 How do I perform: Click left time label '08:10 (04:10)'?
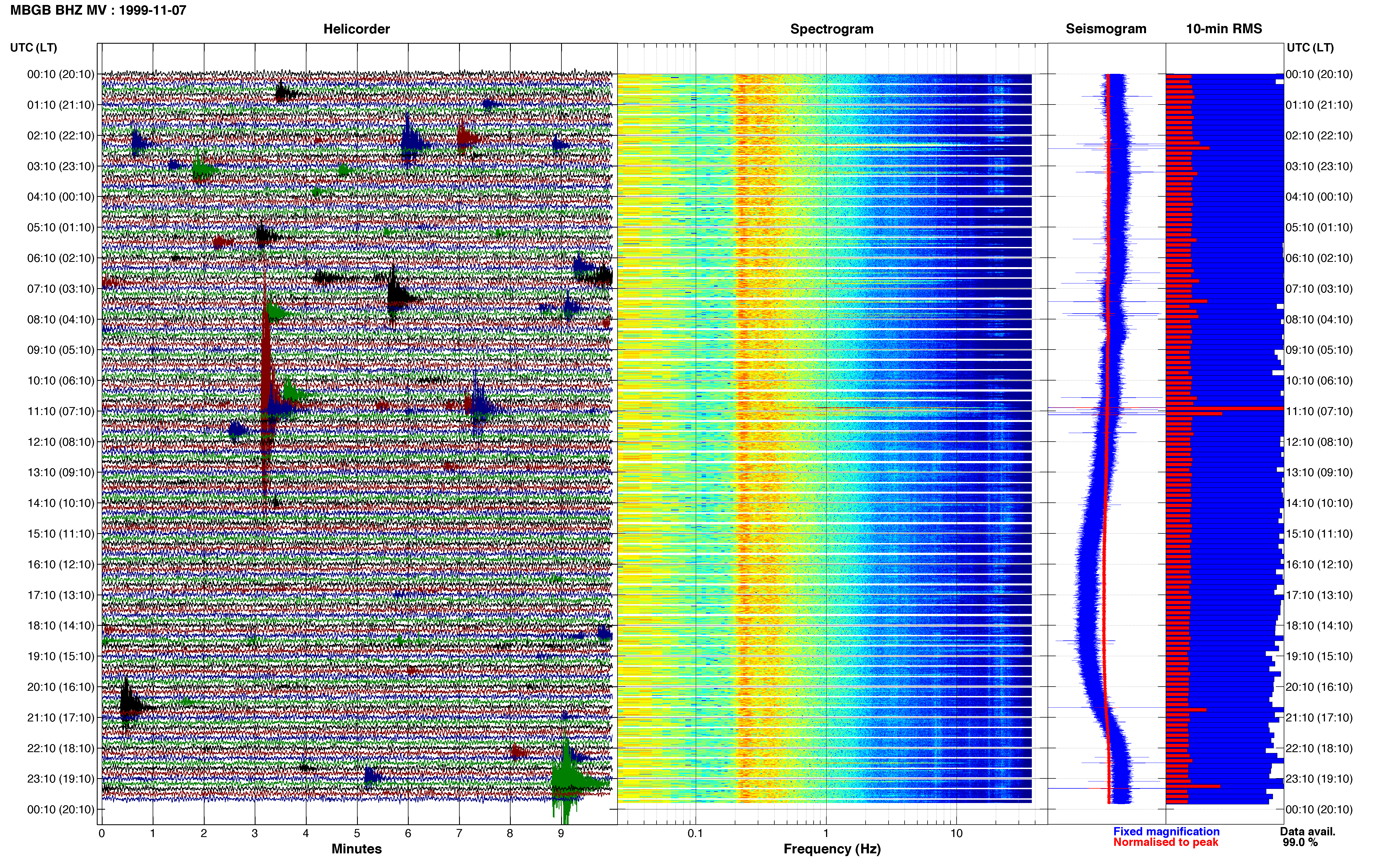61,319
